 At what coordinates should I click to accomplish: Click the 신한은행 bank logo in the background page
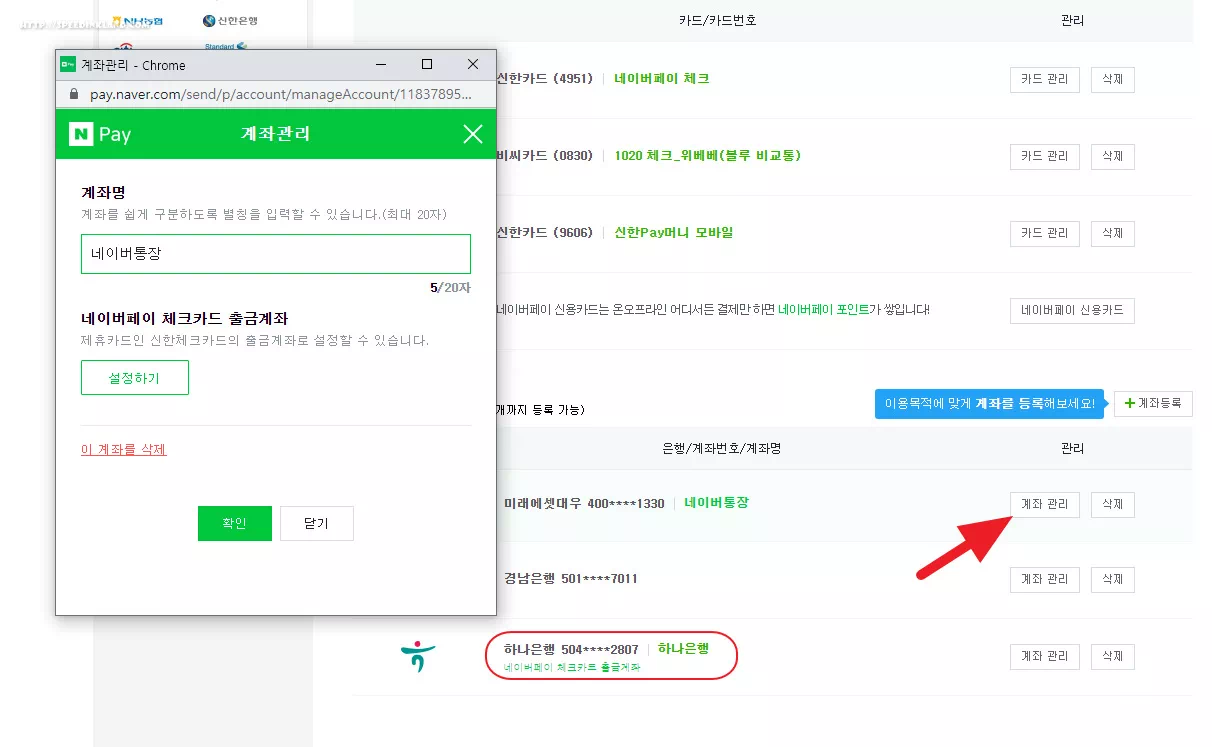[229, 21]
